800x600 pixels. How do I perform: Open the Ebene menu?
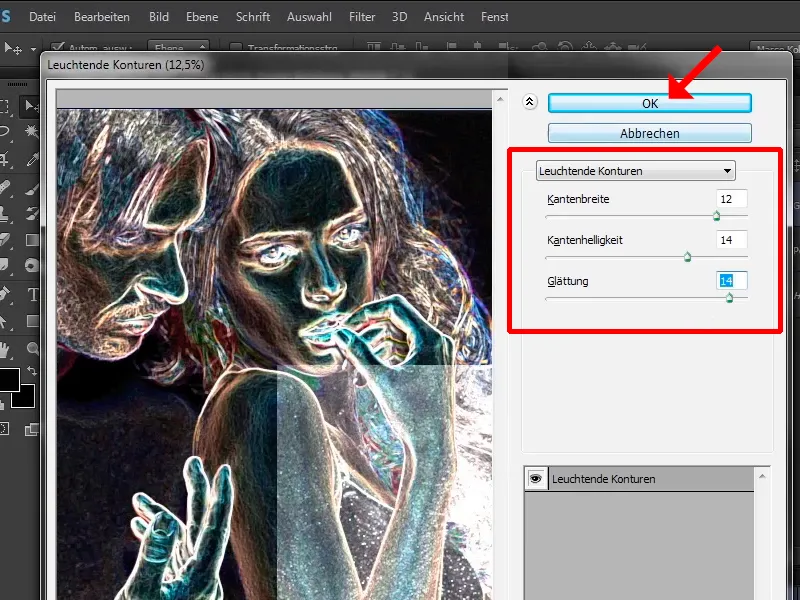point(202,17)
